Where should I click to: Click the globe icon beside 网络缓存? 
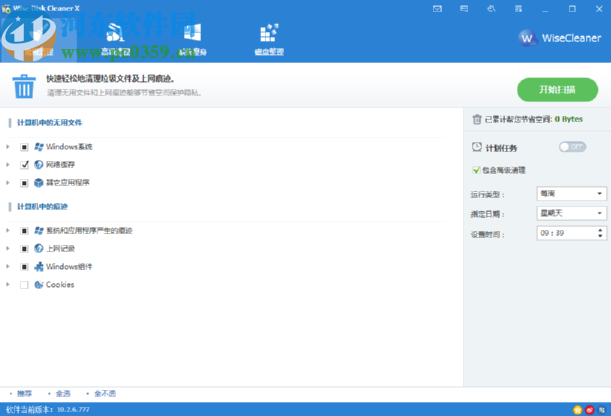39,165
